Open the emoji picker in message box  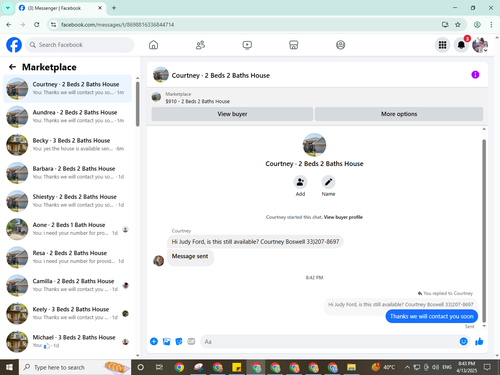(x=463, y=341)
